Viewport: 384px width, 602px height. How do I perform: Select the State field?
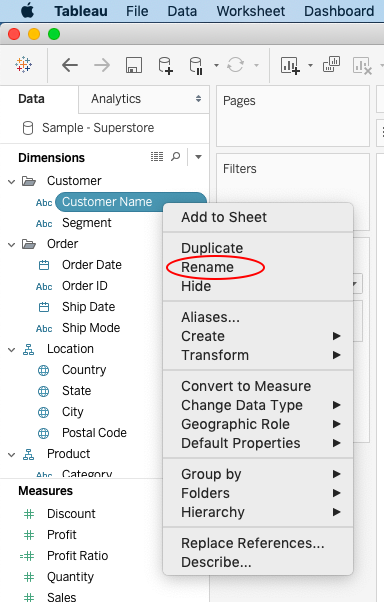pyautogui.click(x=76, y=391)
